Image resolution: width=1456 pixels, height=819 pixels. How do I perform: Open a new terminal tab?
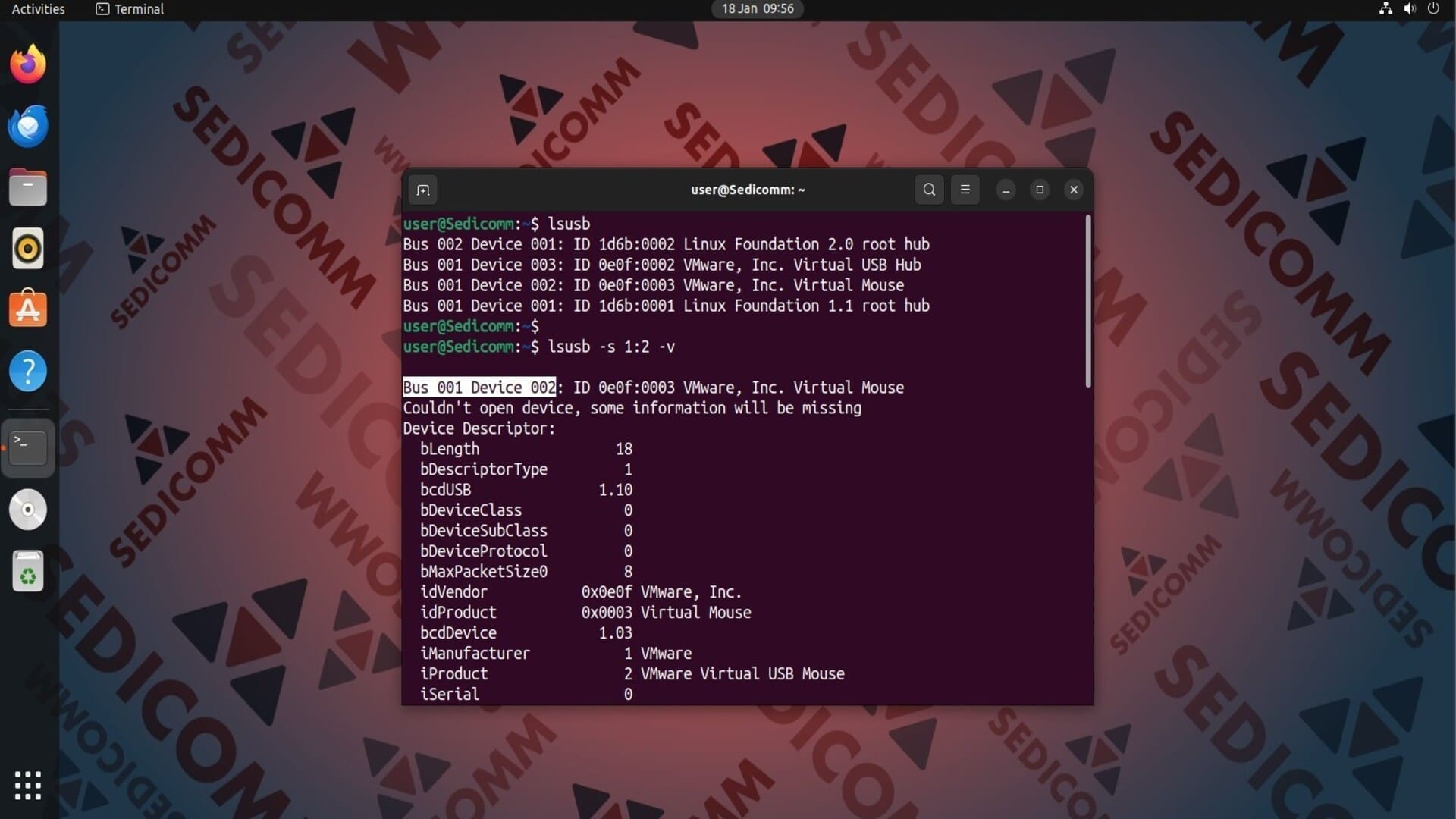(x=423, y=190)
